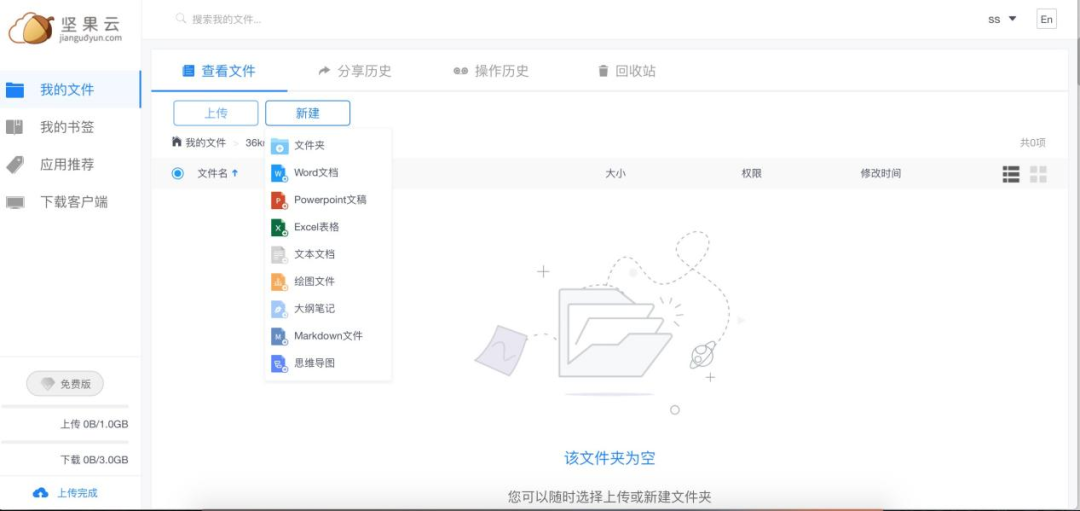Go to 下载客户端 in sidebar
Viewport: 1080px width, 511px height.
70,202
